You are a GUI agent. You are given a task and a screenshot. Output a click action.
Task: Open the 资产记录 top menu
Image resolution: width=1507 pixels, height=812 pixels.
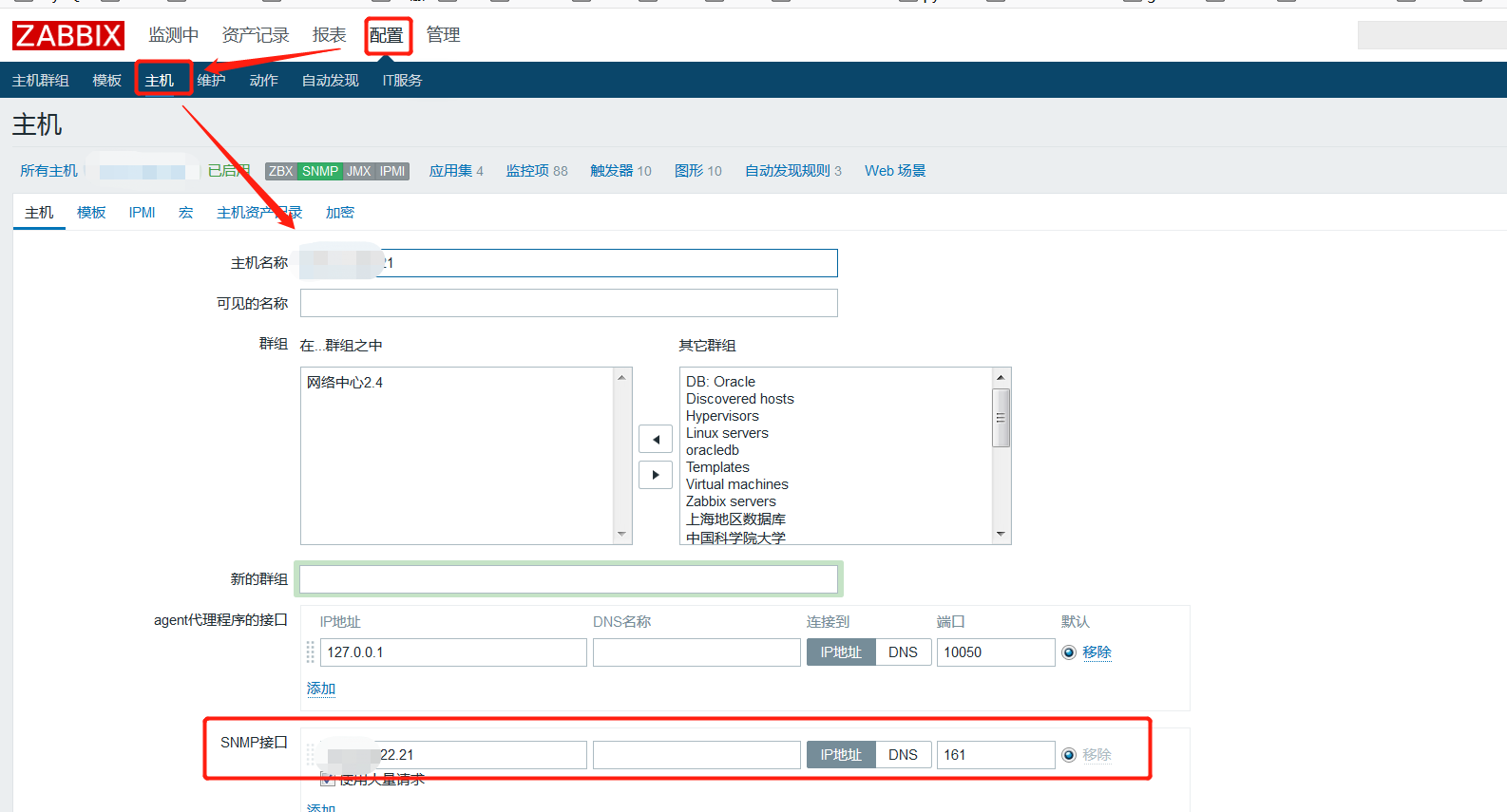(x=256, y=35)
